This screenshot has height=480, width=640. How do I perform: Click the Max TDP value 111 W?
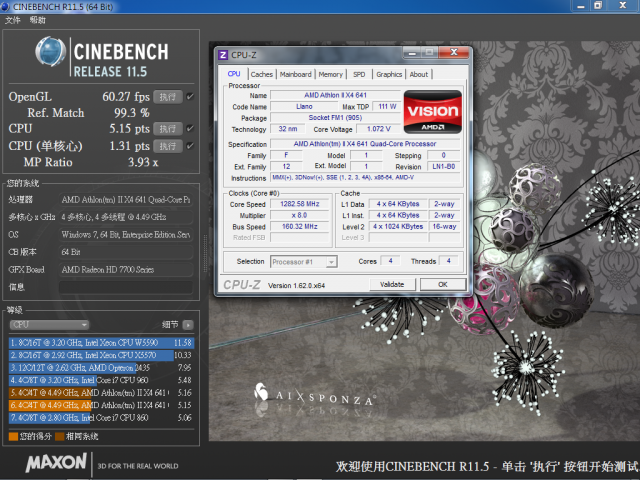[387, 107]
